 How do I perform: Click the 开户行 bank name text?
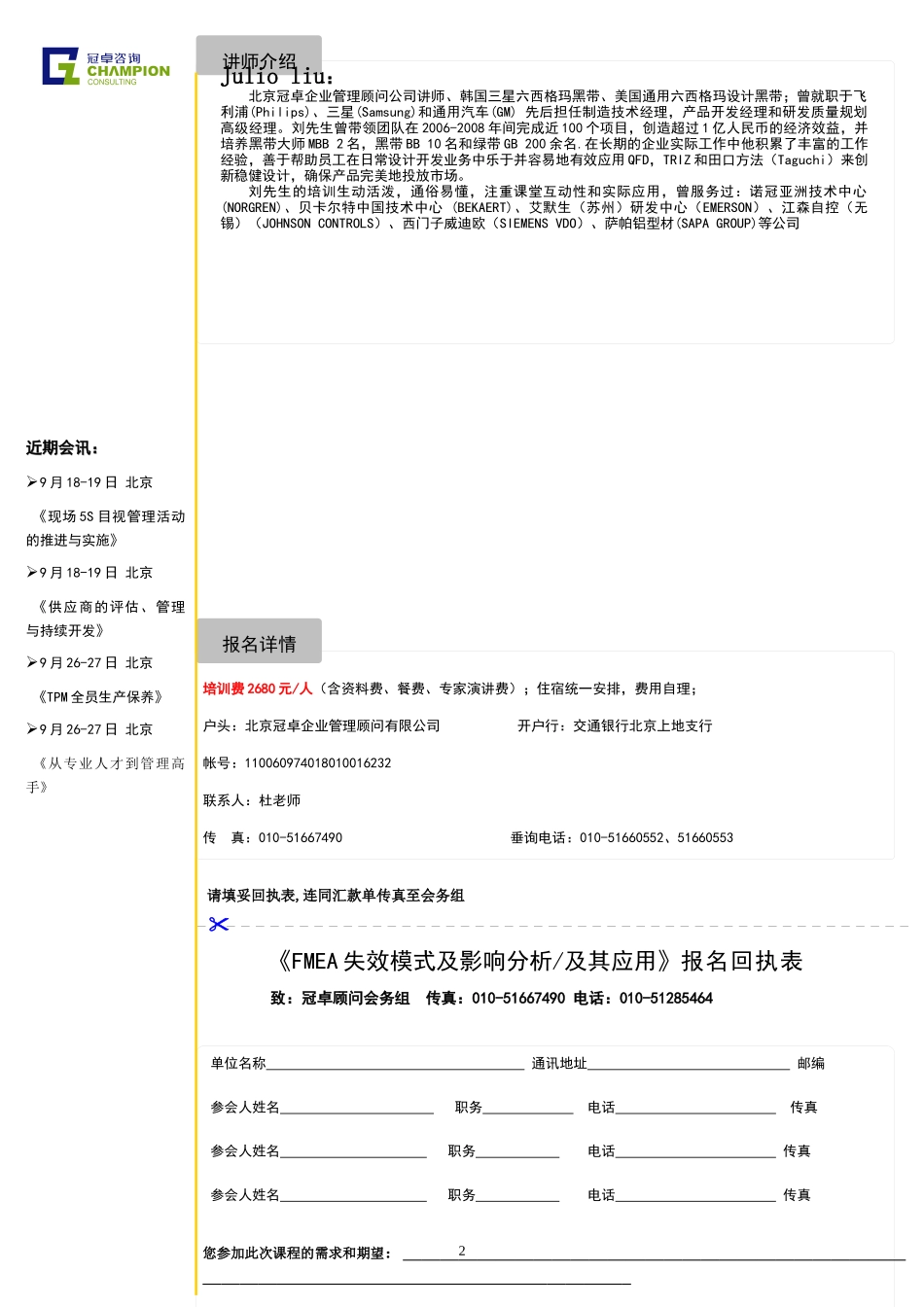tap(615, 726)
